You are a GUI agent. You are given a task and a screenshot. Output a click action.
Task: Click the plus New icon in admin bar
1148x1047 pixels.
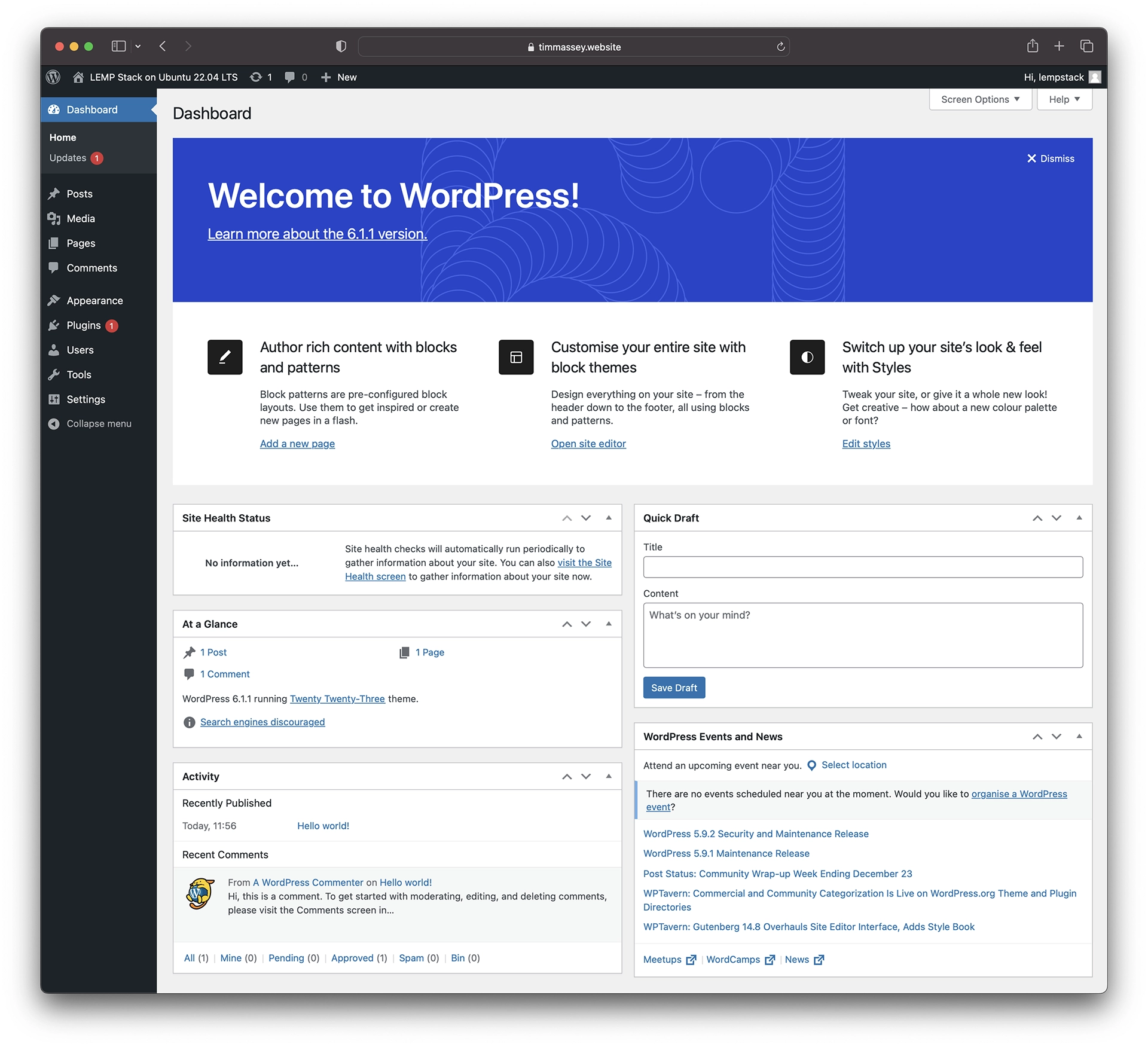click(x=325, y=77)
